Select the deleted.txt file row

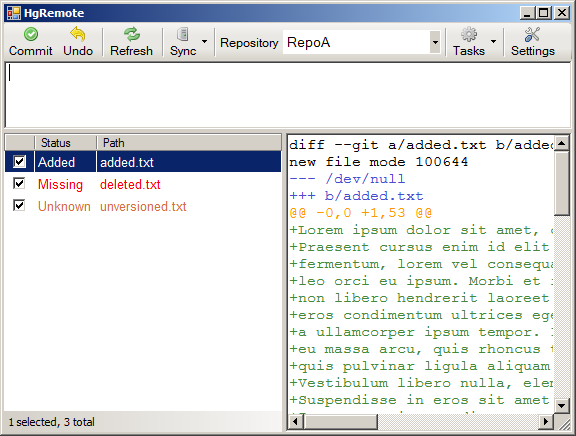click(143, 184)
